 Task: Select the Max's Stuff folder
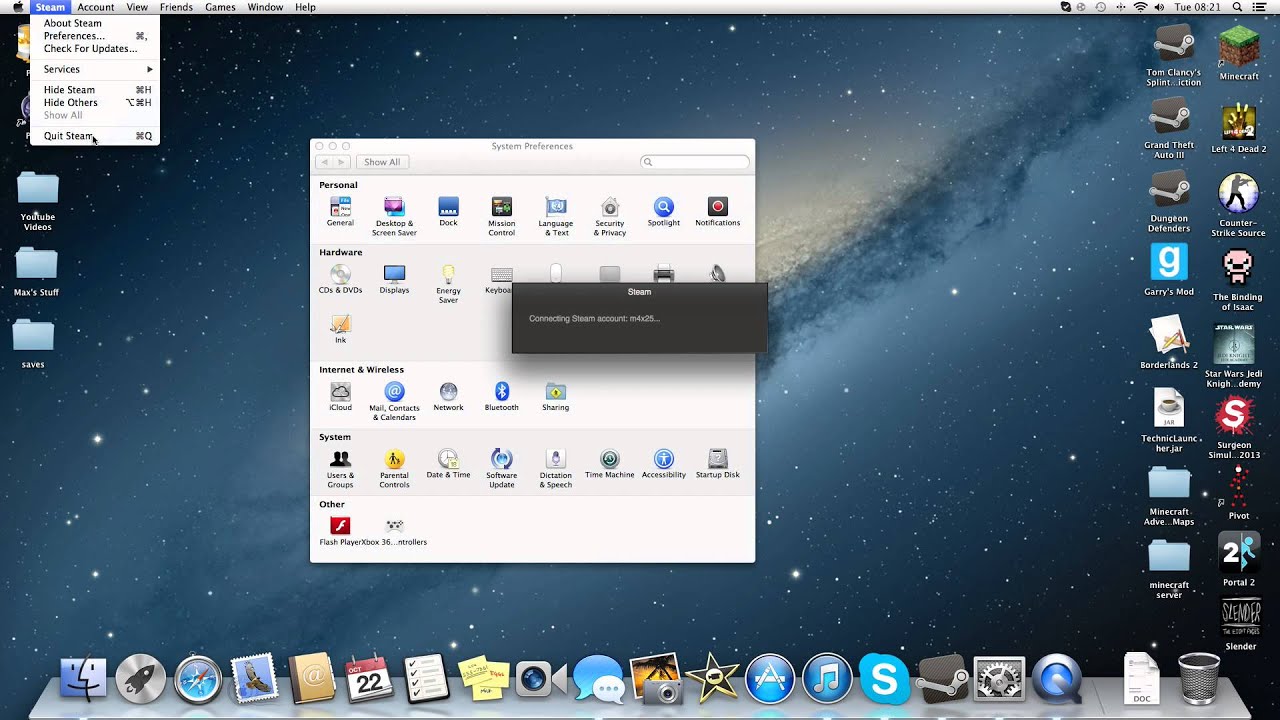37,271
